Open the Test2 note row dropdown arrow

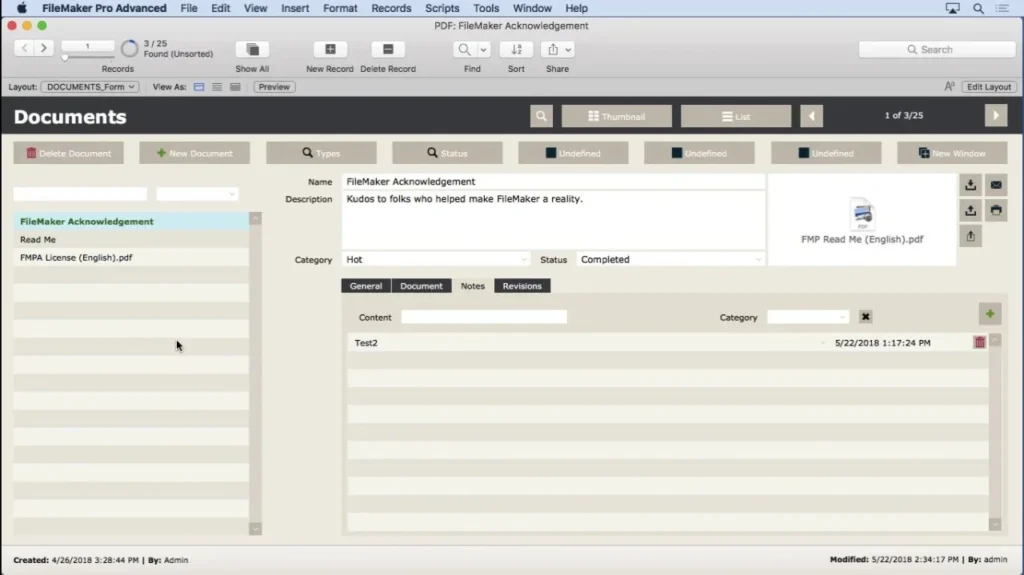[823, 343]
